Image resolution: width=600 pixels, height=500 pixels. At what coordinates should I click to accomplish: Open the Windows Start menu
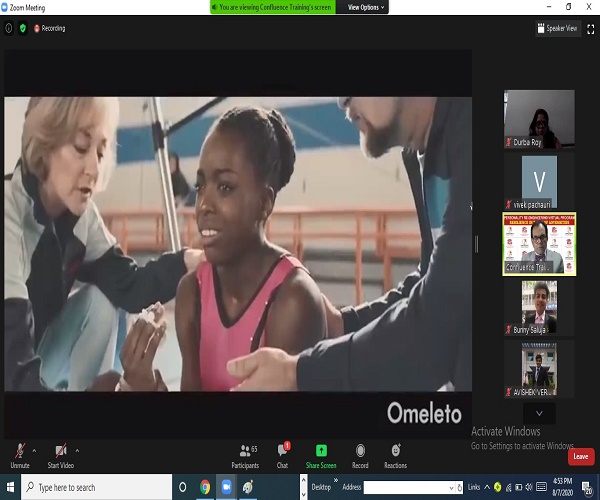point(10,487)
